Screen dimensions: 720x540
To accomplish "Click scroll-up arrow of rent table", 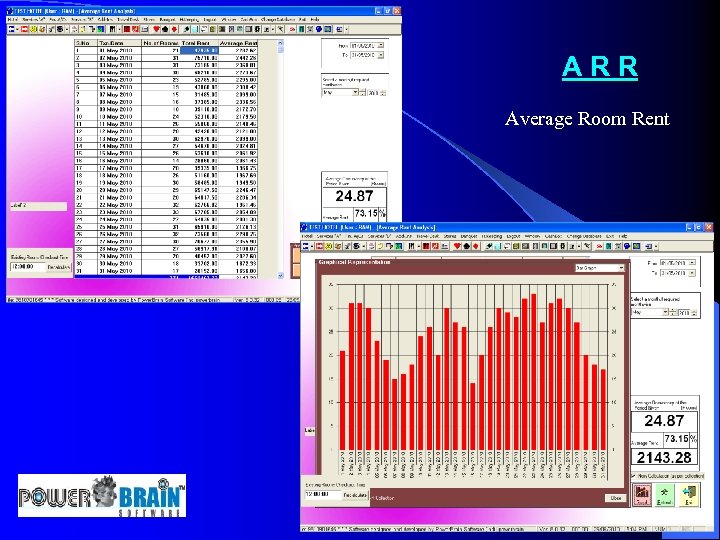I will click(x=281, y=43).
